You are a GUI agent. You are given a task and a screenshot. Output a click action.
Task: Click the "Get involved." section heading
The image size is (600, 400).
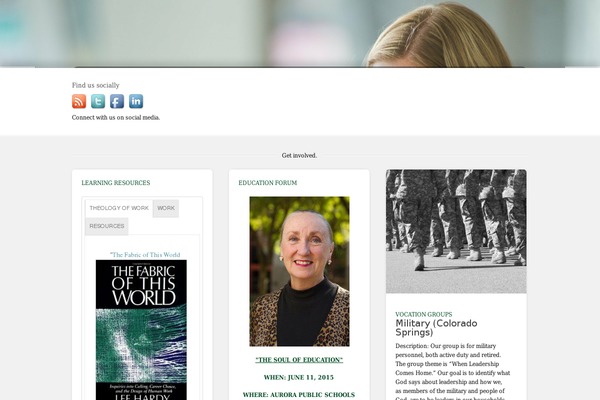tap(299, 155)
